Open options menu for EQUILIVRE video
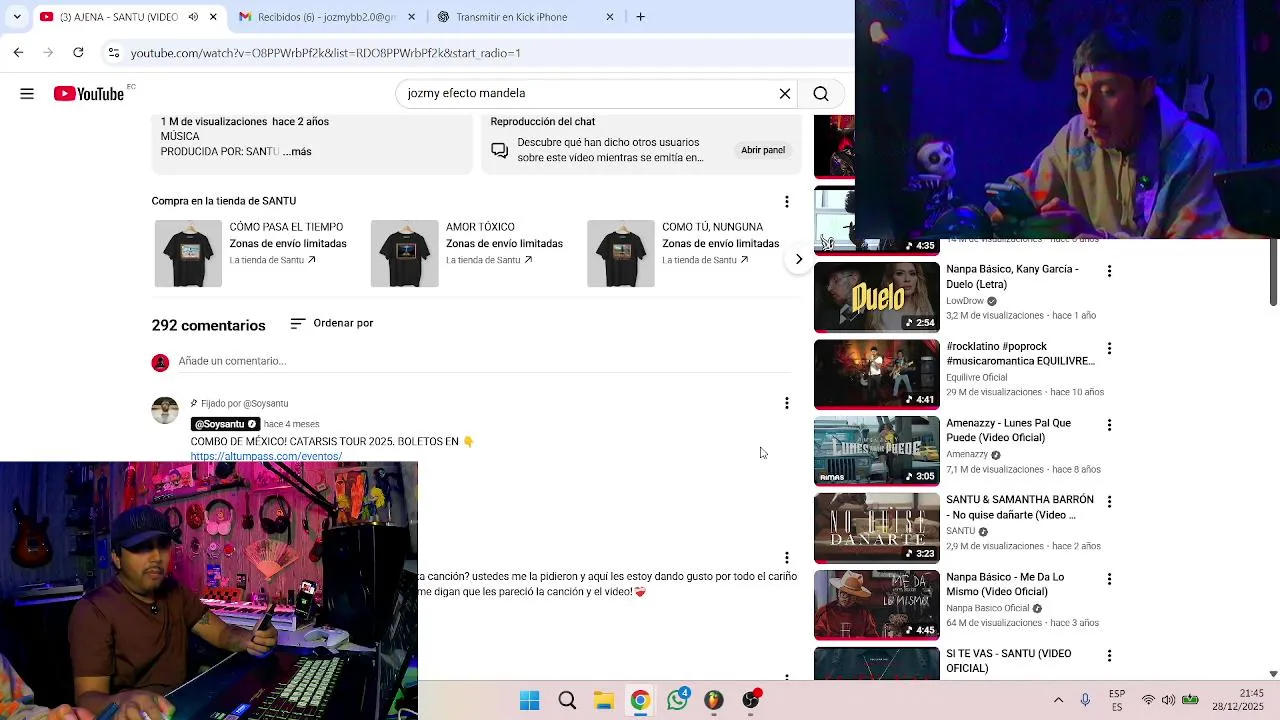 [x=1109, y=348]
